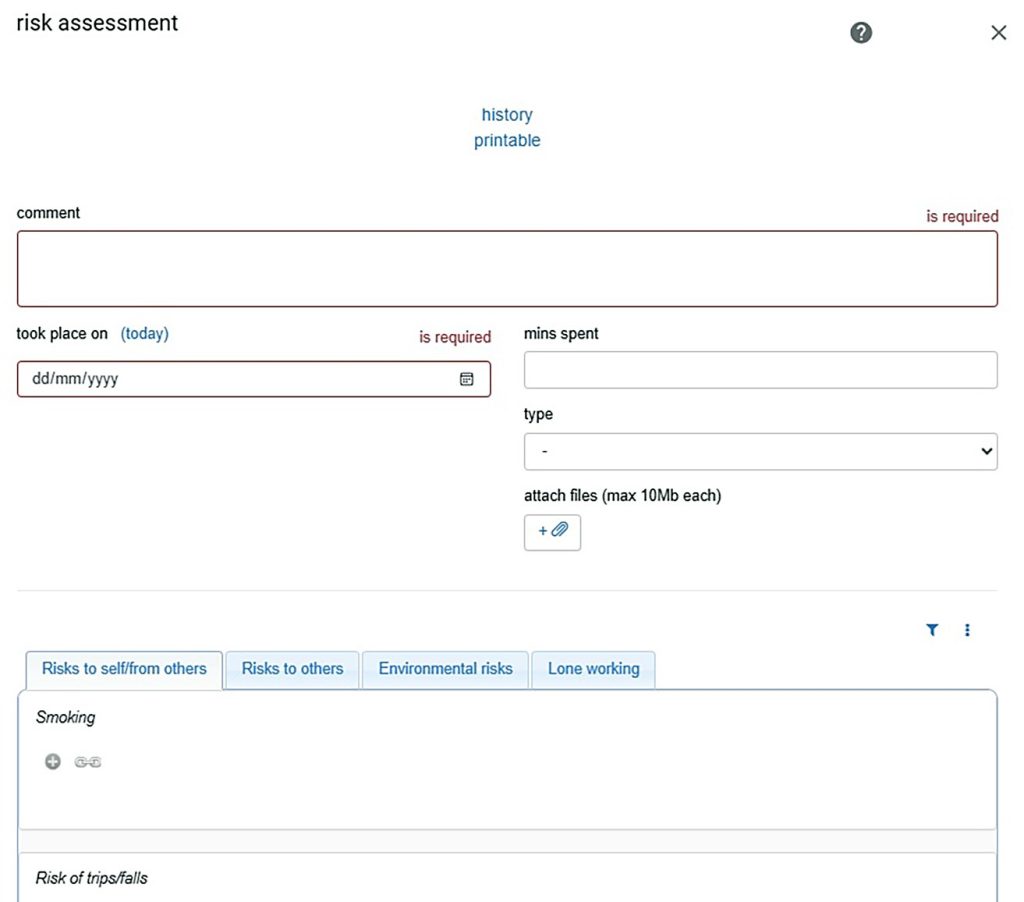Click the mins spent input field

[760, 370]
